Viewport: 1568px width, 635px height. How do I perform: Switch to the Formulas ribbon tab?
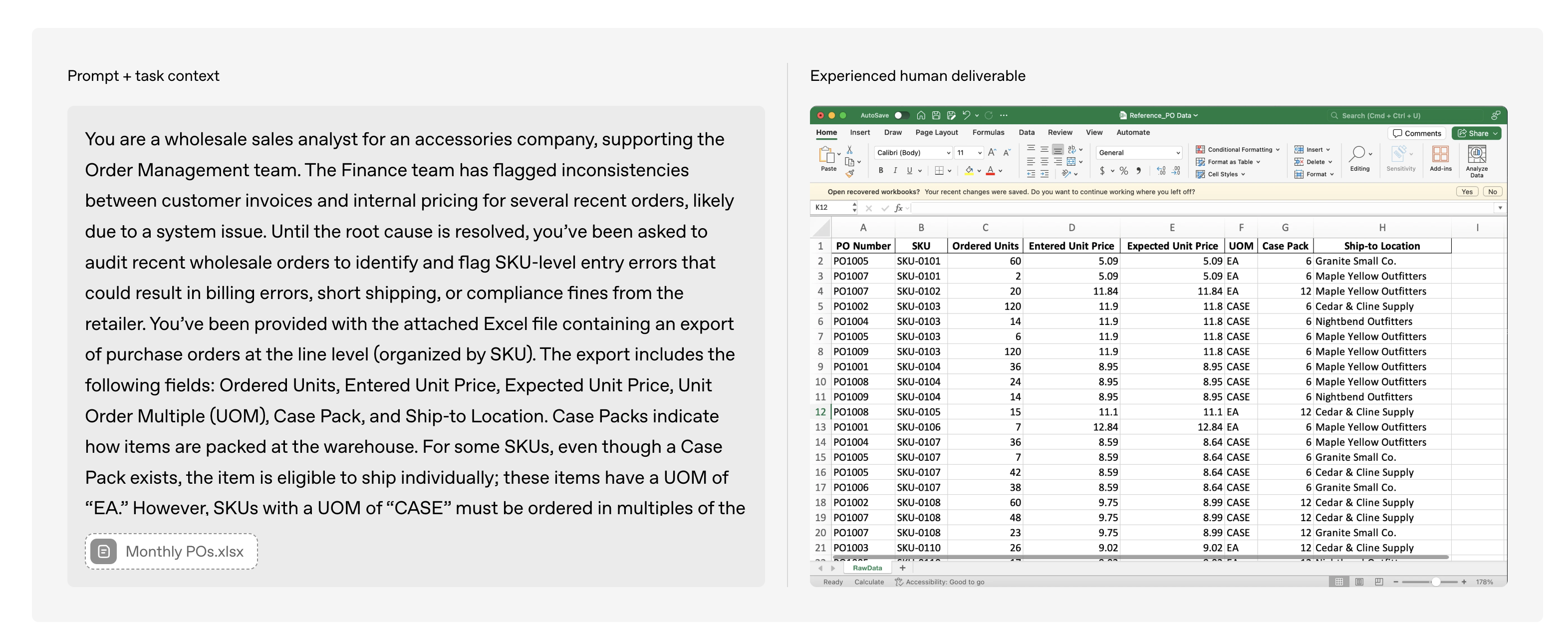988,133
